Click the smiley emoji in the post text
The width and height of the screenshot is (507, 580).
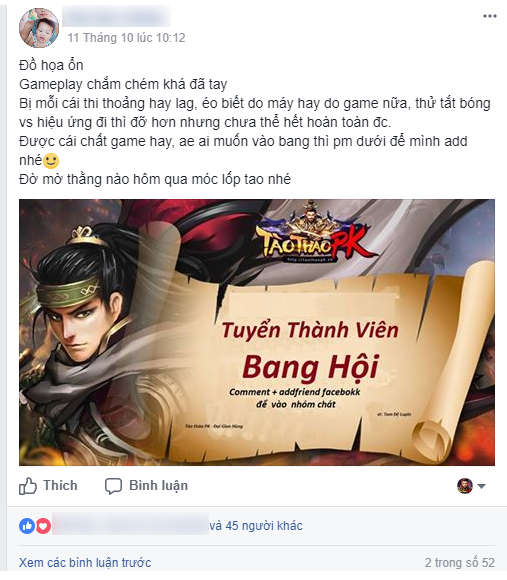(51, 161)
